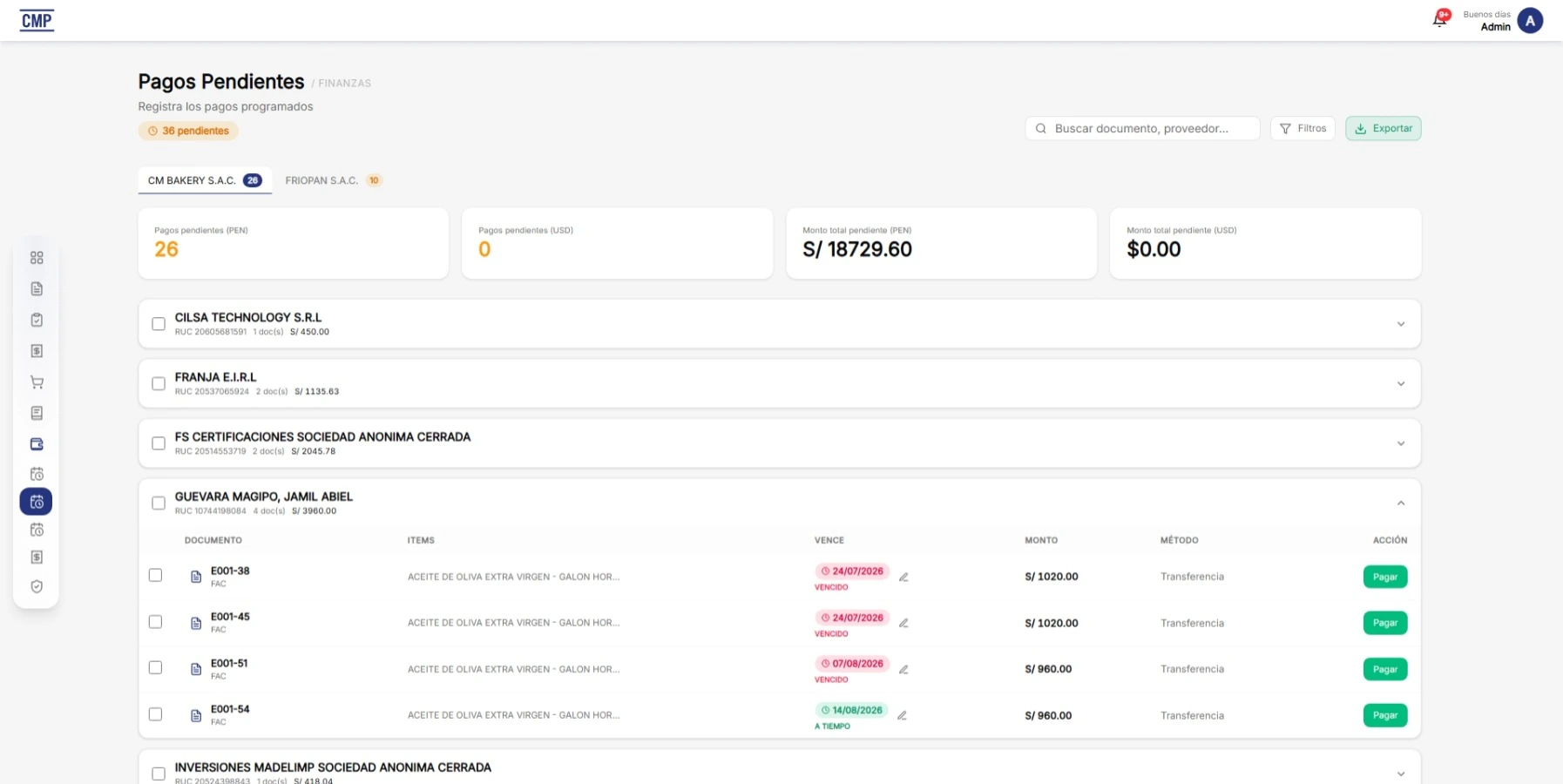Collapse the GUEVARA MAGIPO group chevron
The image size is (1563, 784).
[x=1401, y=503]
